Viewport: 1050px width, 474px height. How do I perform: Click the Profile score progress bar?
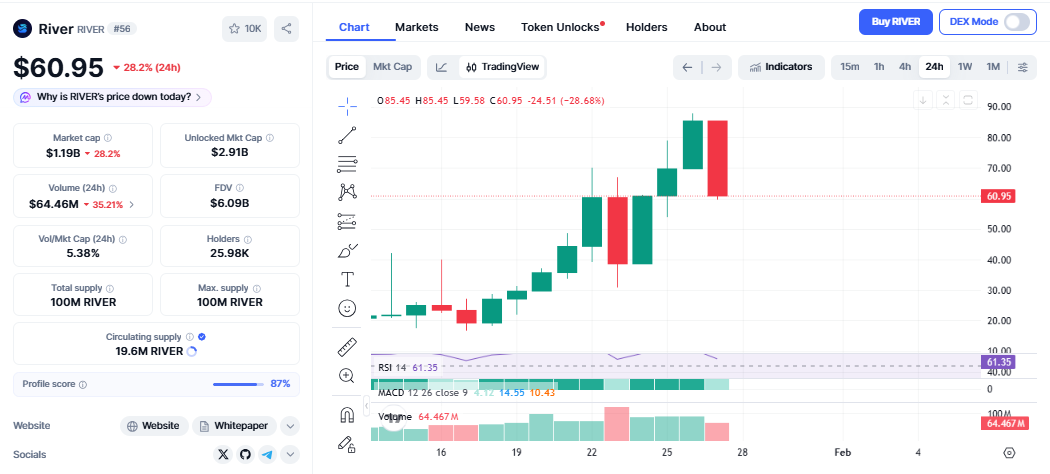238,384
